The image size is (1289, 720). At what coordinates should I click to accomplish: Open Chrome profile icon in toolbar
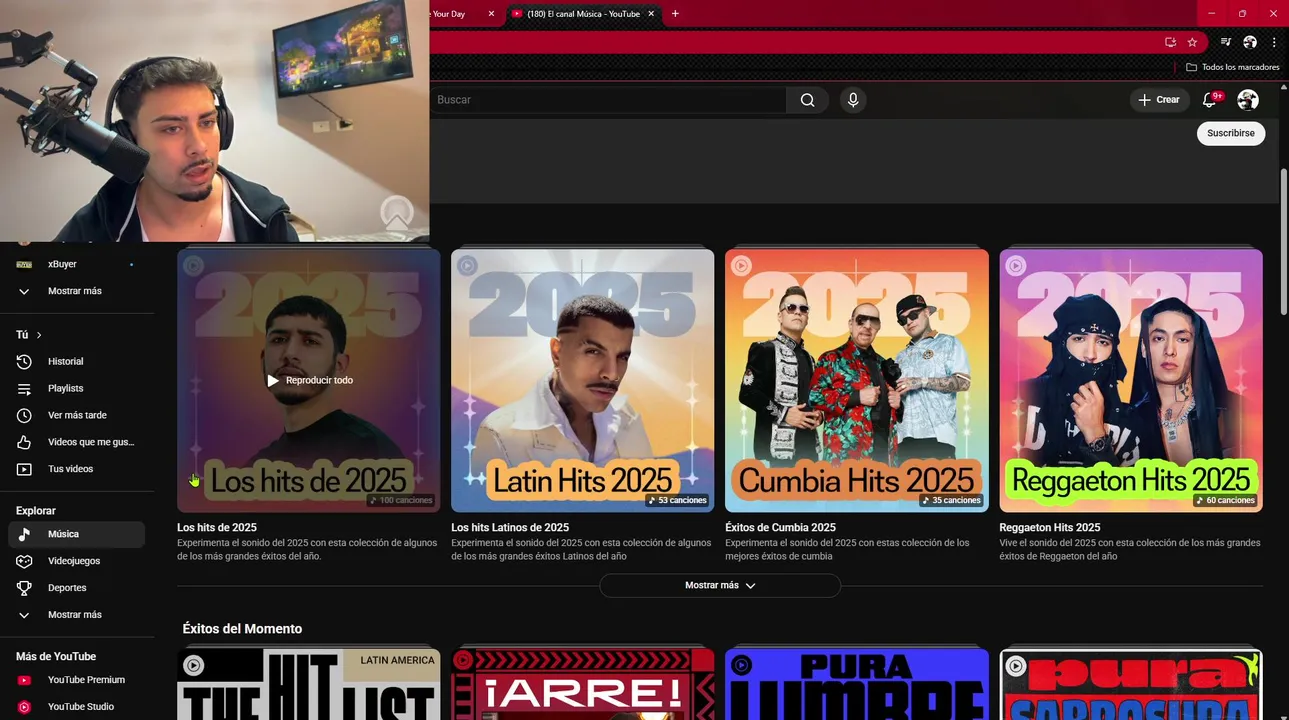pyautogui.click(x=1250, y=42)
